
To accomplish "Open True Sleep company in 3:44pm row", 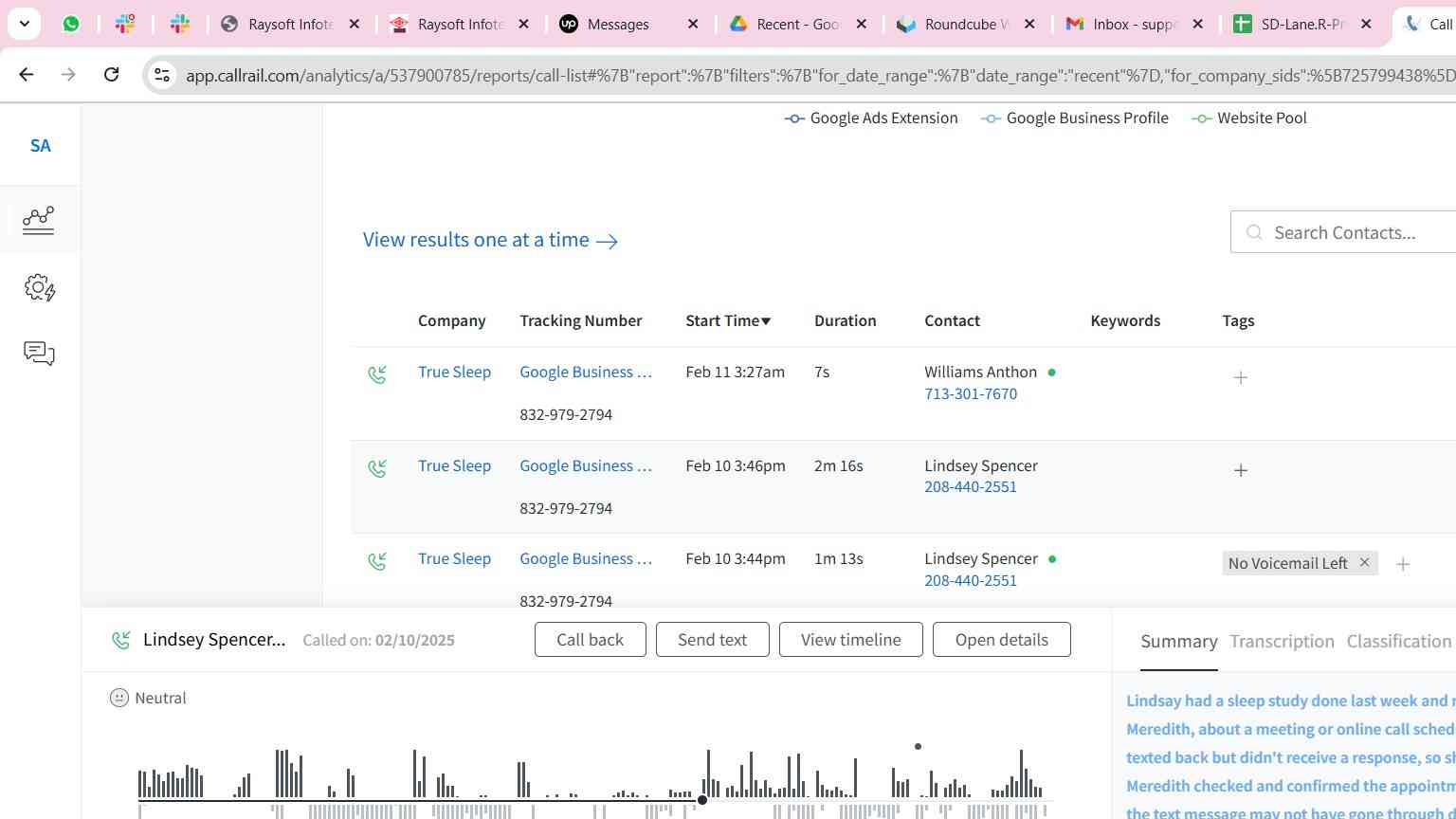I will [454, 558].
